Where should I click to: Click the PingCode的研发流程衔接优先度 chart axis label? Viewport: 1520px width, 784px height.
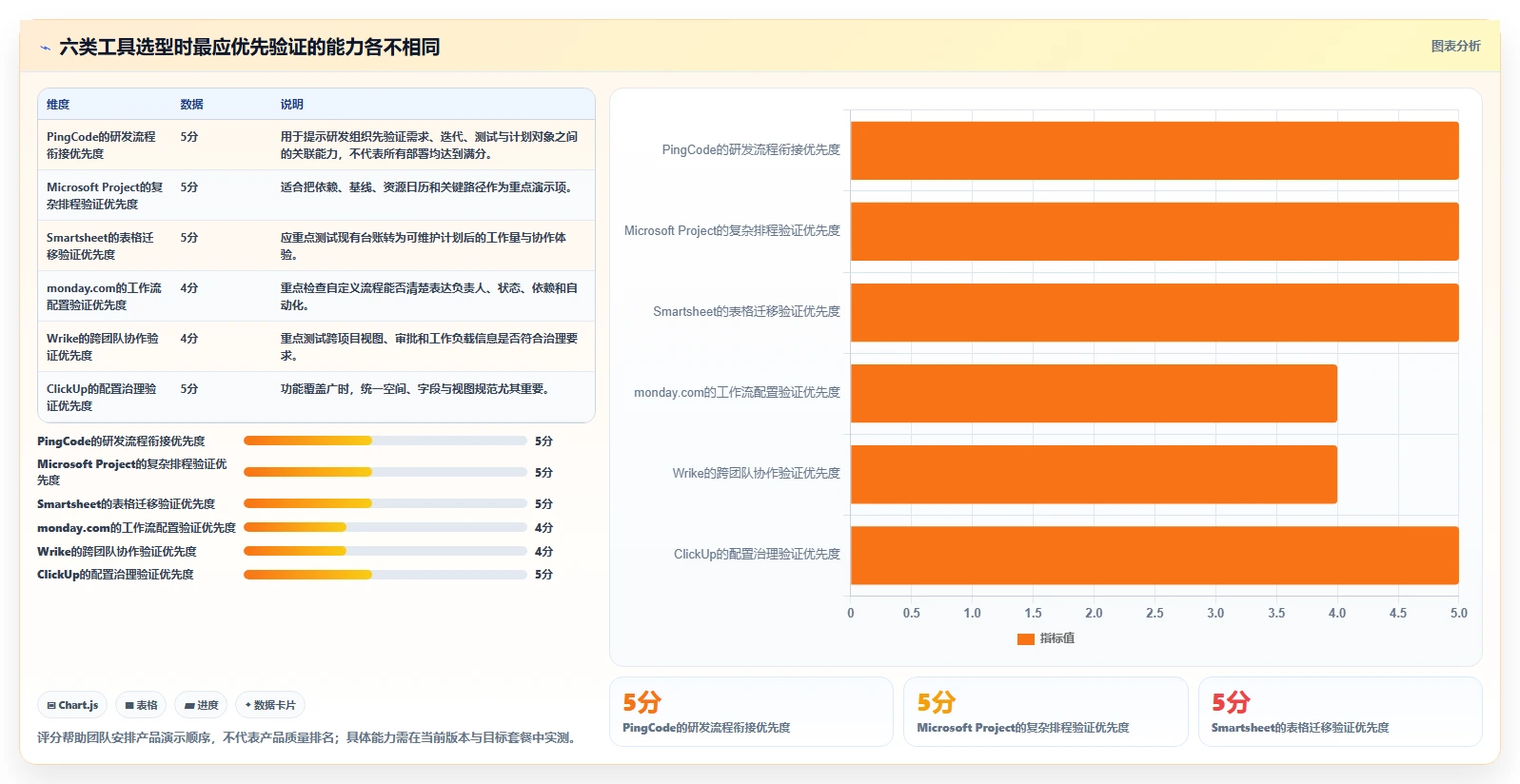click(751, 150)
